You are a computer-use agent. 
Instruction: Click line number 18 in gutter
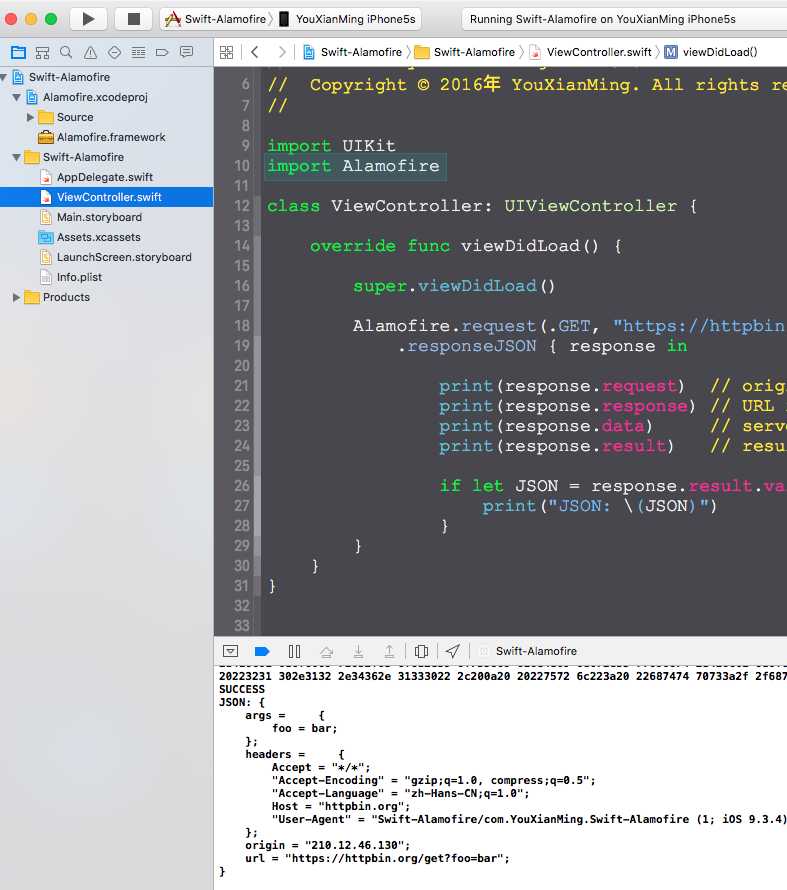click(x=242, y=326)
